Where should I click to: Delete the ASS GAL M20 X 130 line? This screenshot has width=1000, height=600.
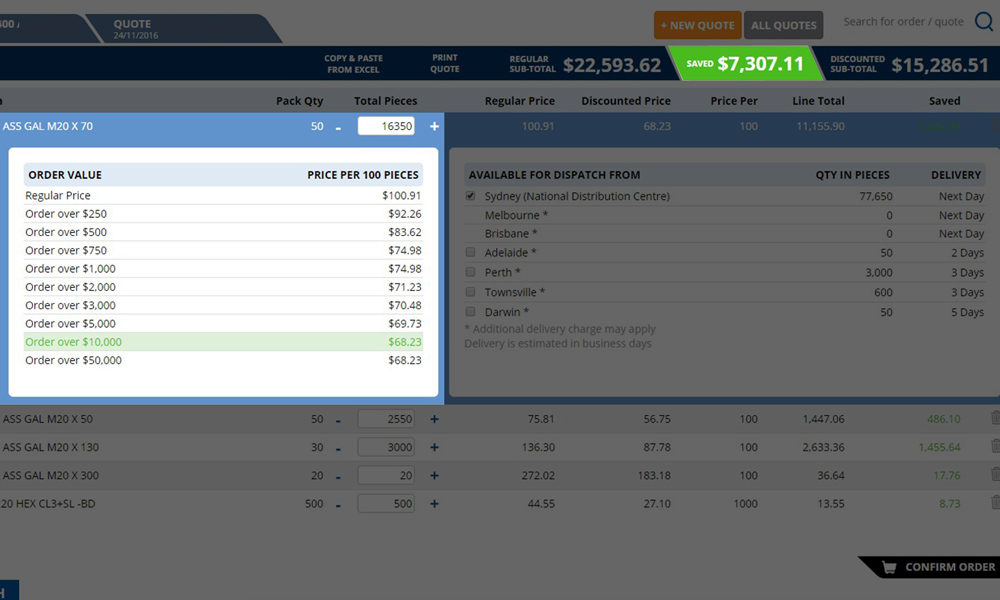[x=995, y=447]
